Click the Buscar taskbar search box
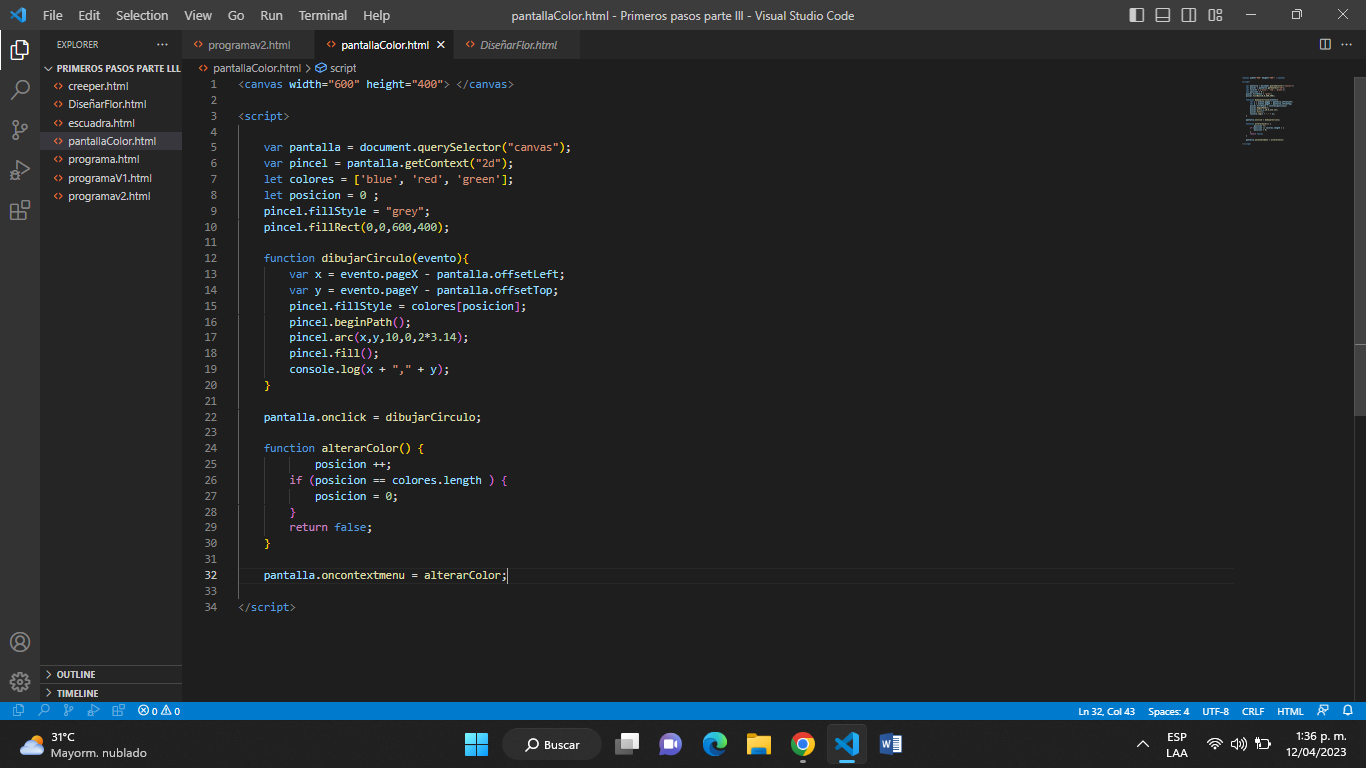Viewport: 1366px width, 768px height. 552,745
